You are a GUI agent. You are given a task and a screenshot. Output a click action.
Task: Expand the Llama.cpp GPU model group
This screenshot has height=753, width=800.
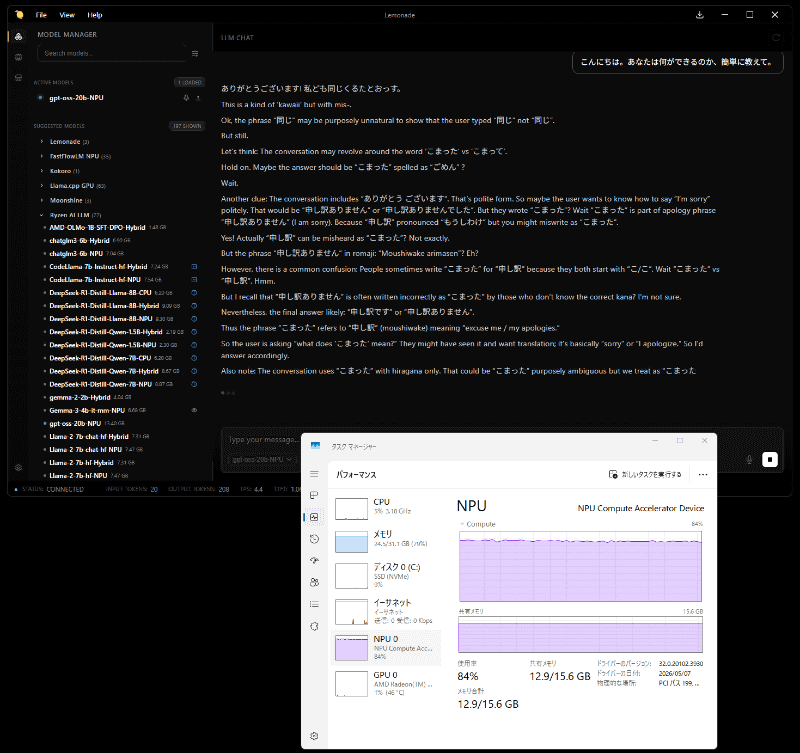pos(42,186)
